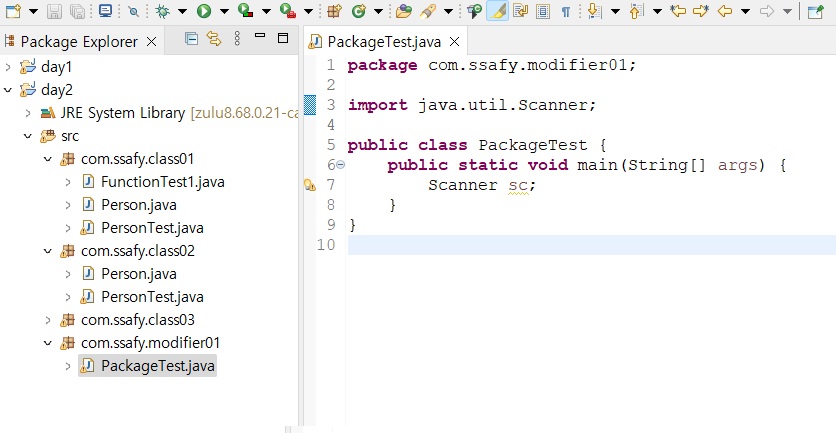This screenshot has width=836, height=433.
Task: Click New Java Package icon
Action: tap(334, 11)
